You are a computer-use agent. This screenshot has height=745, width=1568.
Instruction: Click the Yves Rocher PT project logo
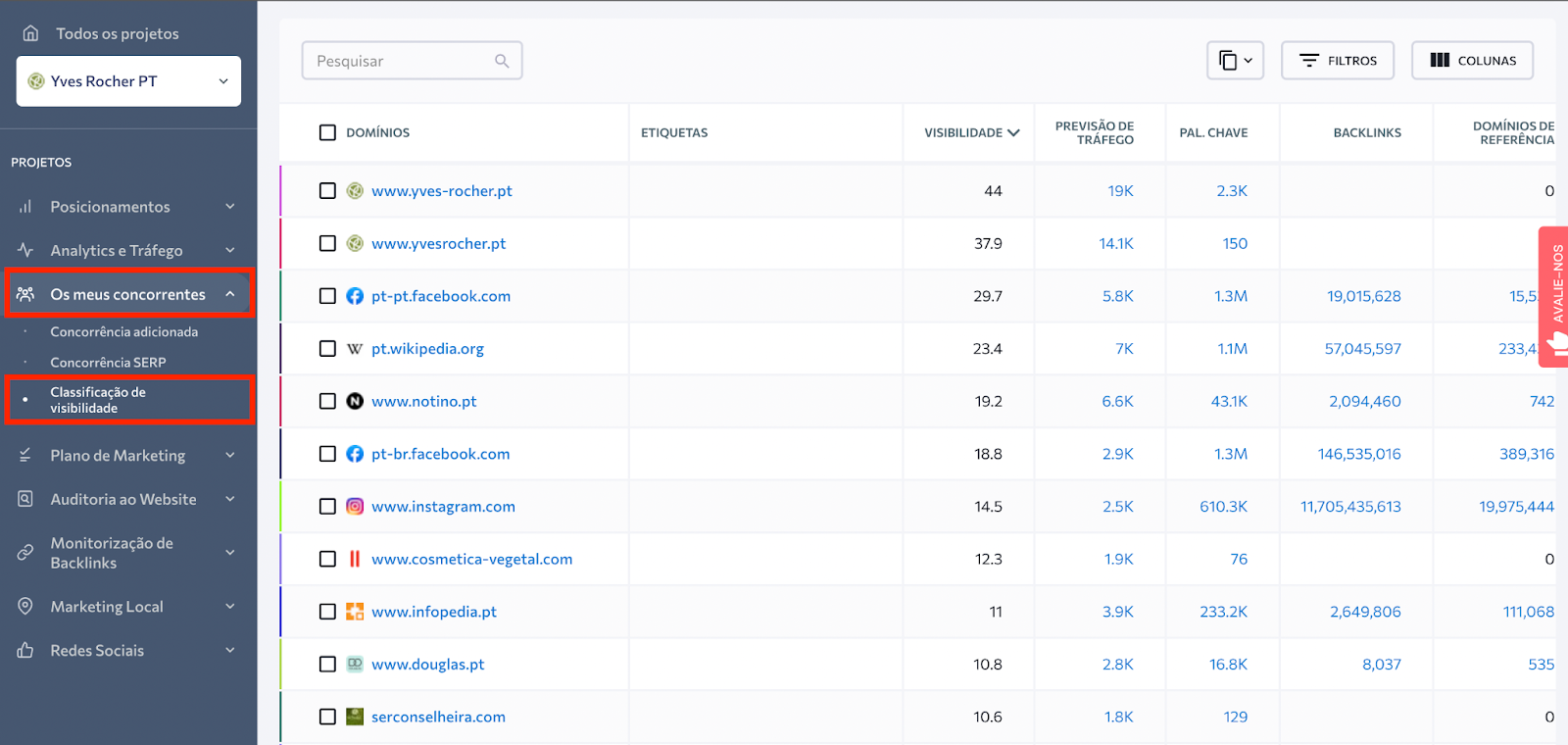pyautogui.click(x=36, y=81)
